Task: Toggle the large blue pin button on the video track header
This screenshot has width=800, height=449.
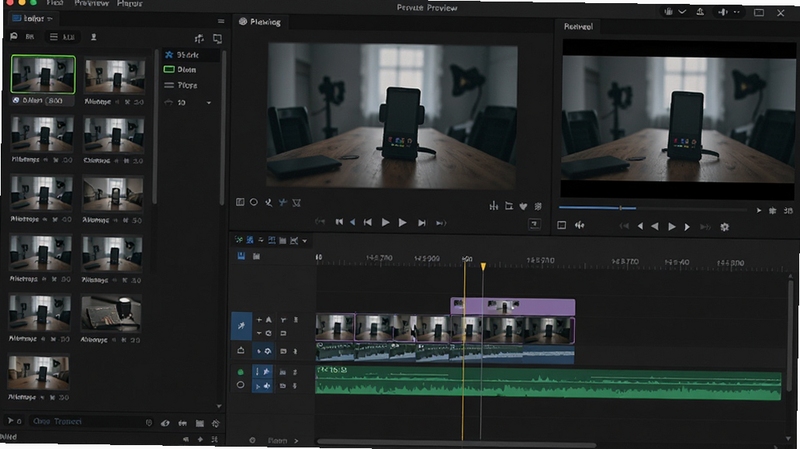Action: [241, 326]
